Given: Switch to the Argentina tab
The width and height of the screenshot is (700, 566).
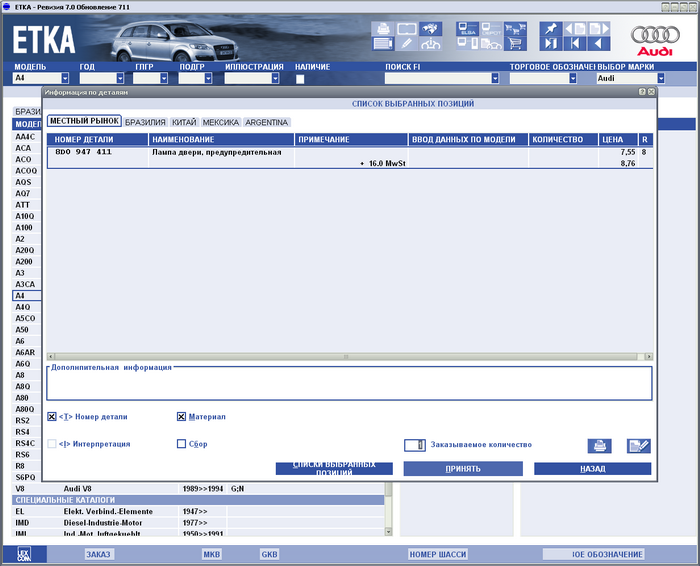Looking at the screenshot, I should pyautogui.click(x=267, y=122).
